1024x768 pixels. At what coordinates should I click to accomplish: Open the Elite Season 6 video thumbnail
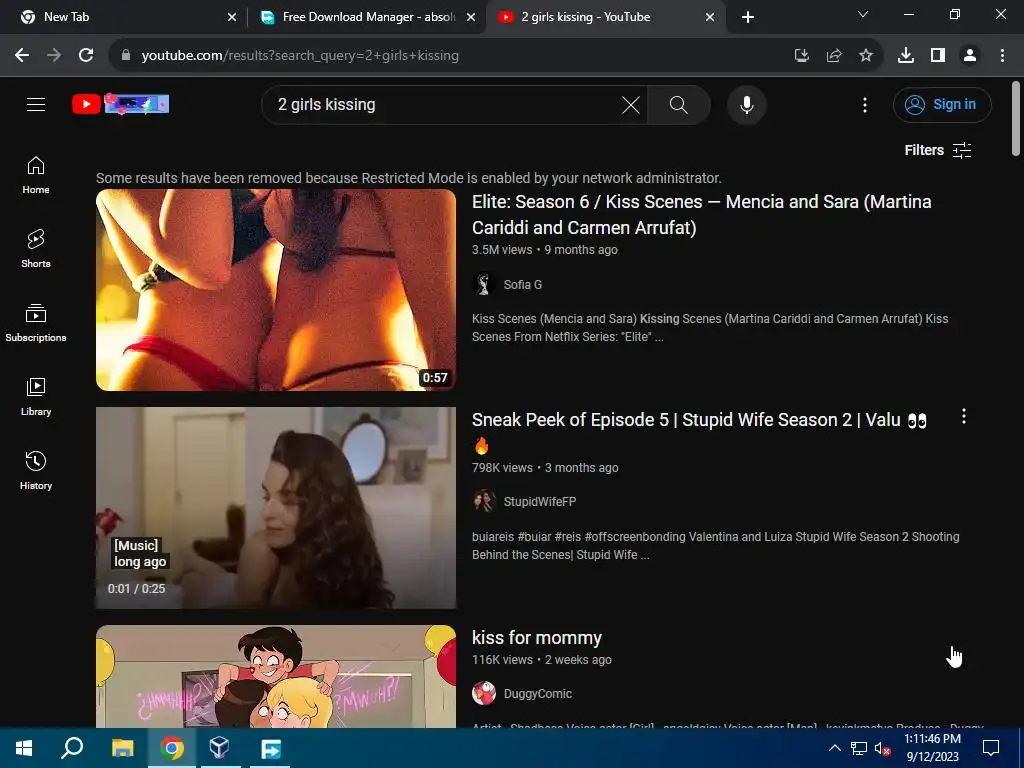pyautogui.click(x=276, y=290)
